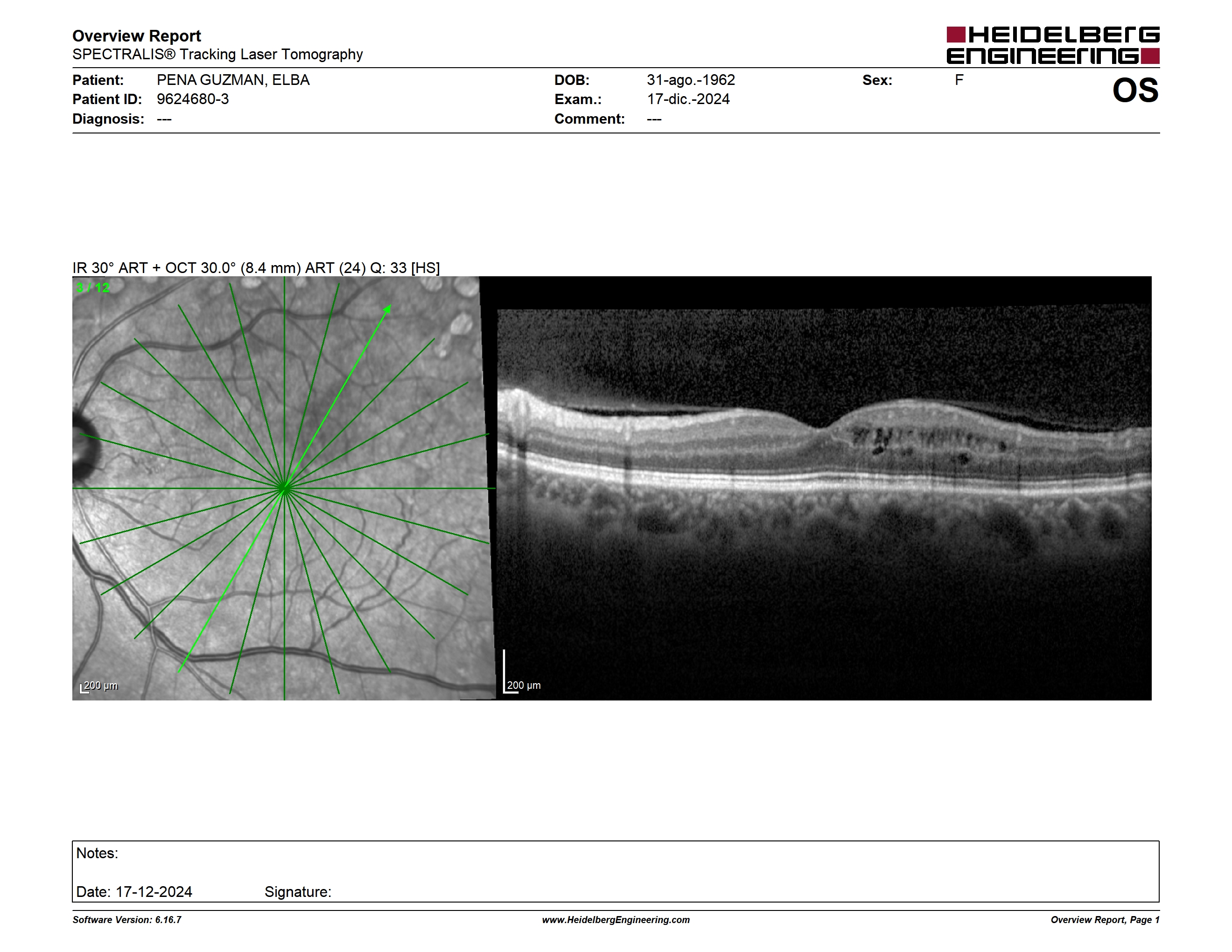This screenshot has height=952, width=1232.
Task: Click exam date '17-dic.-2024'
Action: pos(688,99)
